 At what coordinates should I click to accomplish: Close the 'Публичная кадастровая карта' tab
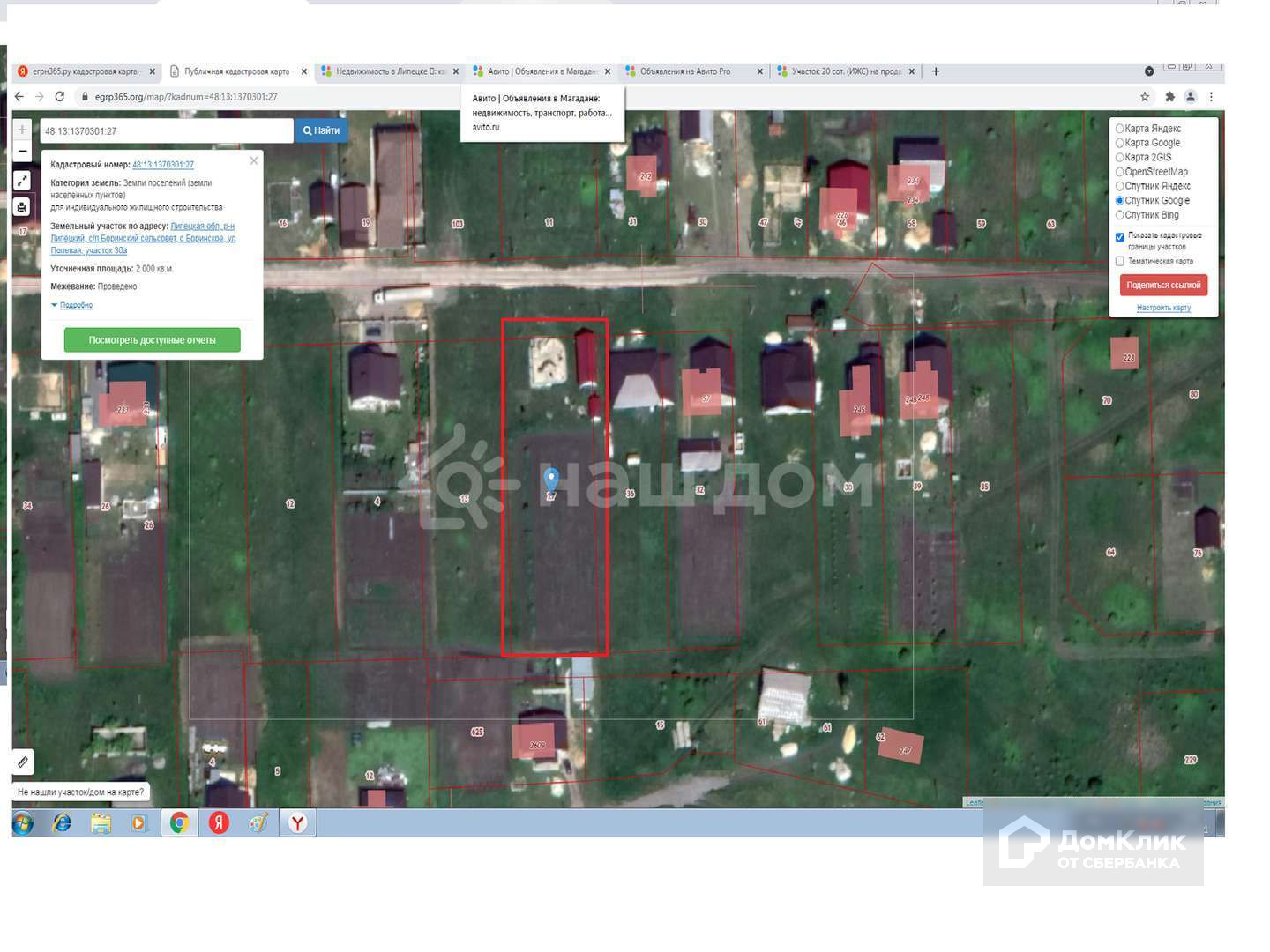(x=304, y=71)
